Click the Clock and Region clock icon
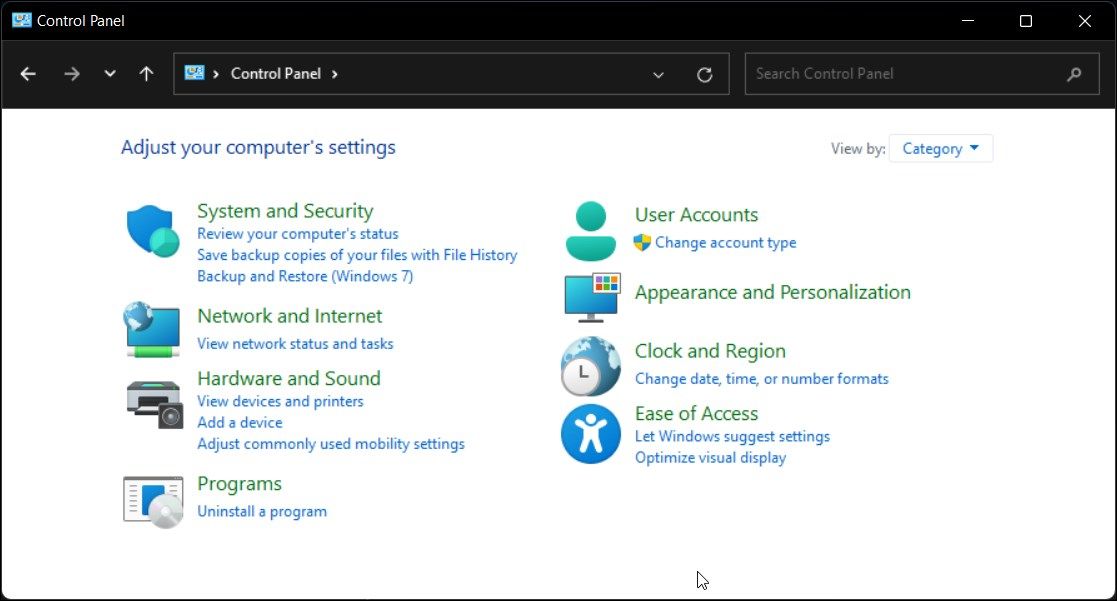1117x601 pixels. (x=590, y=366)
